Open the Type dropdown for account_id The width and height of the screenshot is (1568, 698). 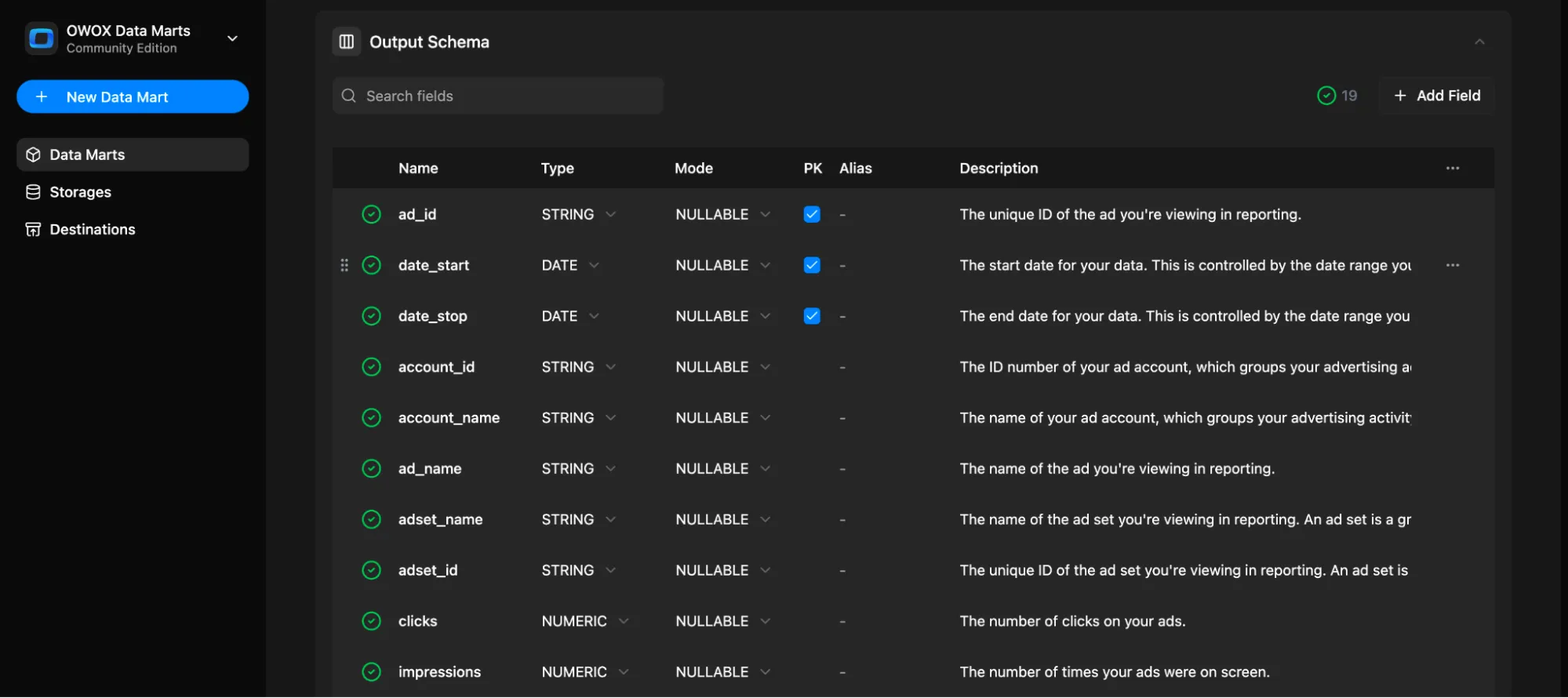point(579,367)
